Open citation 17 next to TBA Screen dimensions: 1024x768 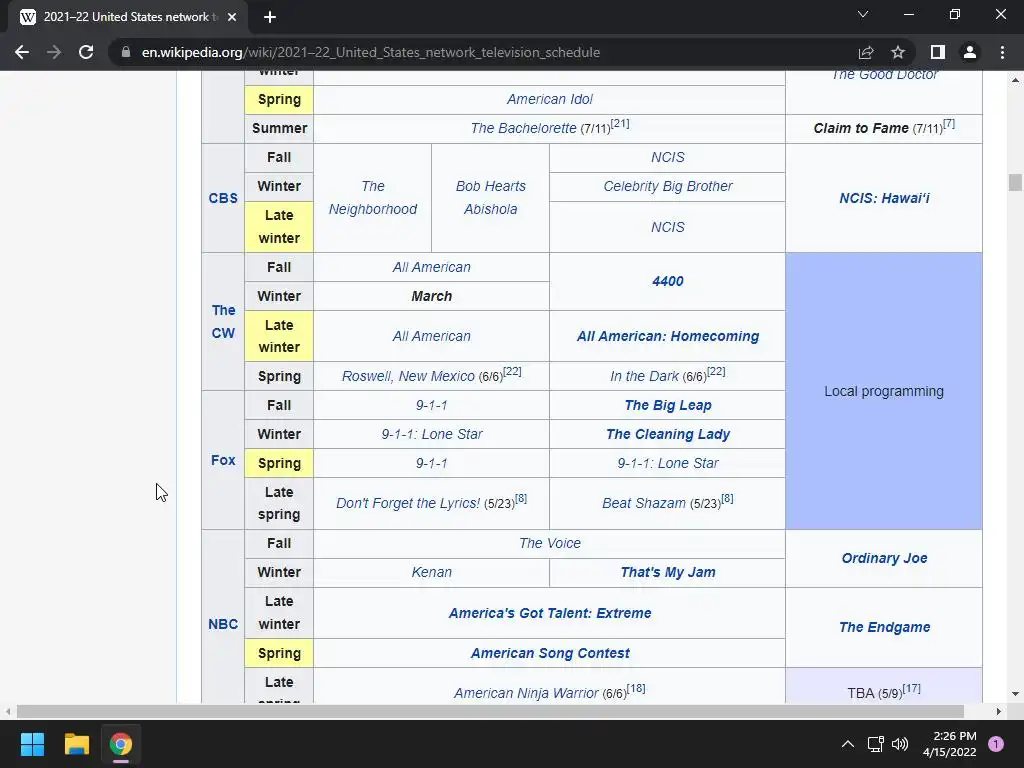912,688
